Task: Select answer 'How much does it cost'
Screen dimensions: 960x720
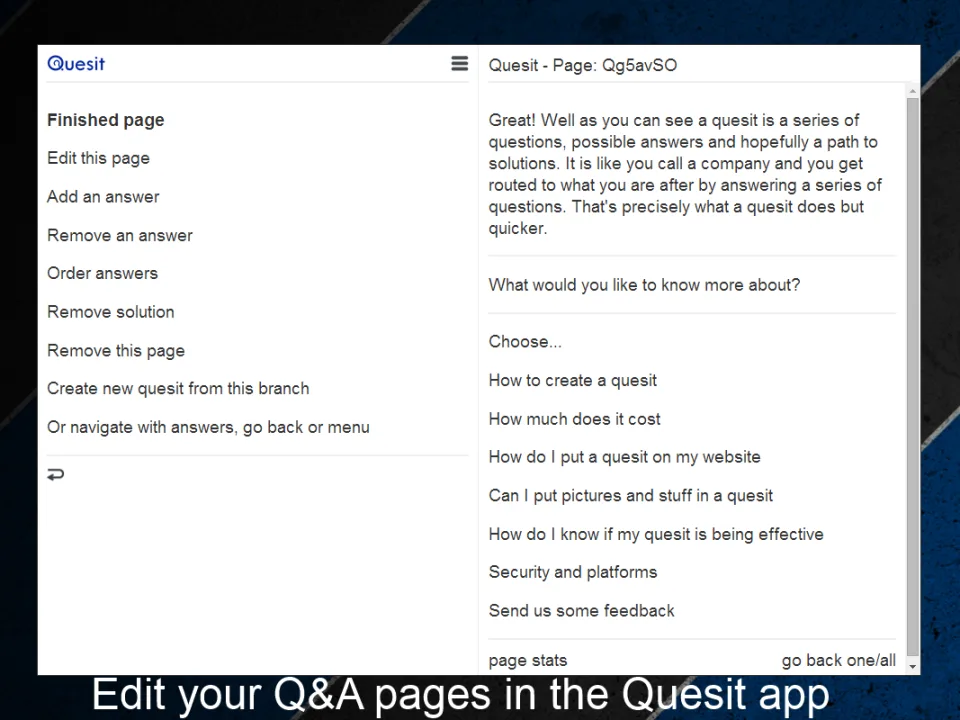Action: point(574,419)
